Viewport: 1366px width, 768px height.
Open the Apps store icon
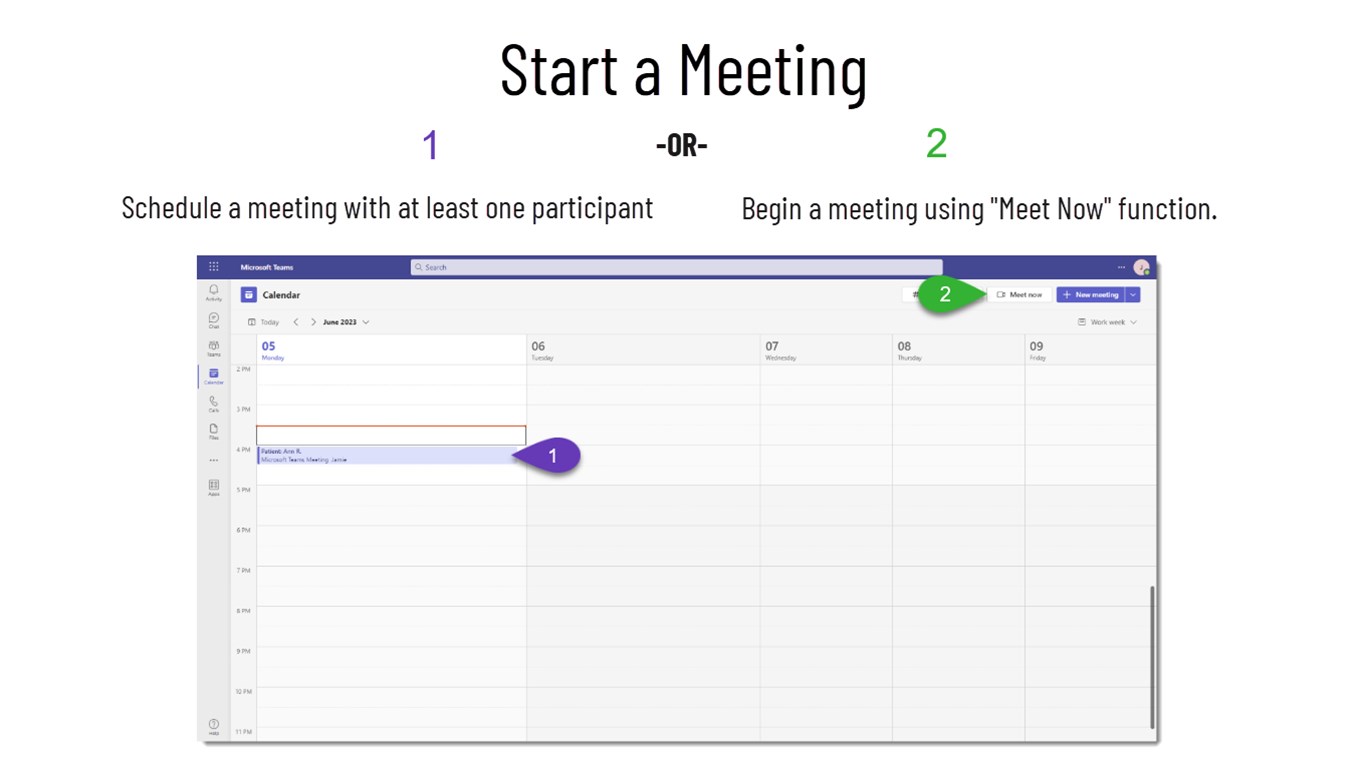pyautogui.click(x=213, y=487)
